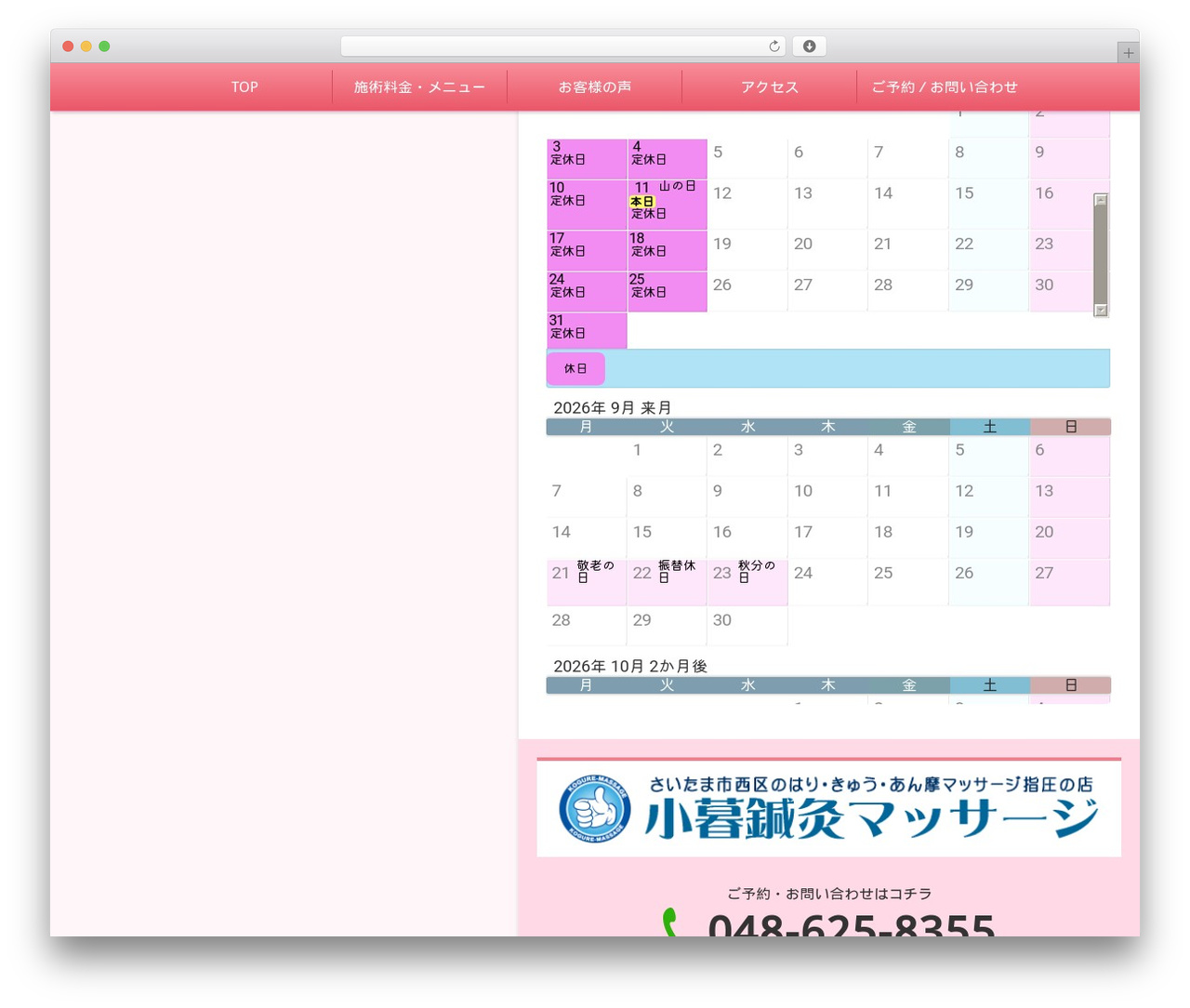Select August 10 定休日 cell
This screenshot has width=1190, height=1008.
pyautogui.click(x=587, y=205)
